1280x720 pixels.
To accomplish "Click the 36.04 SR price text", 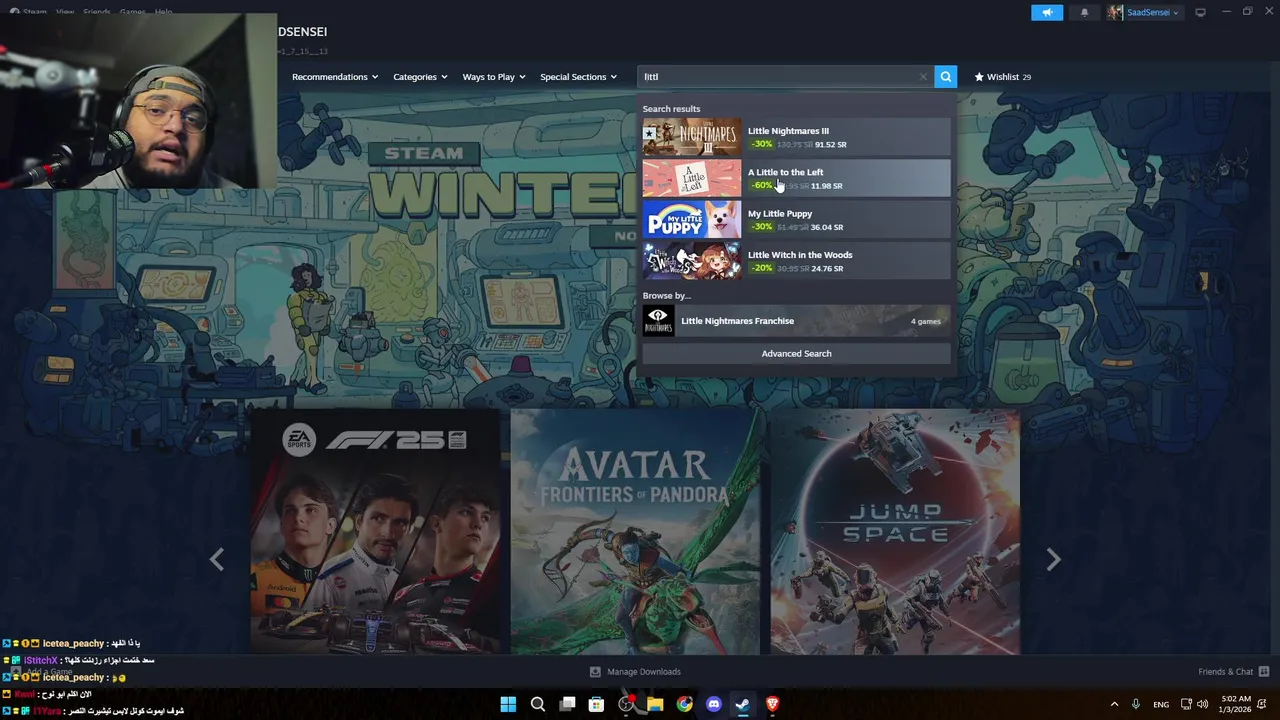I will tap(827, 227).
